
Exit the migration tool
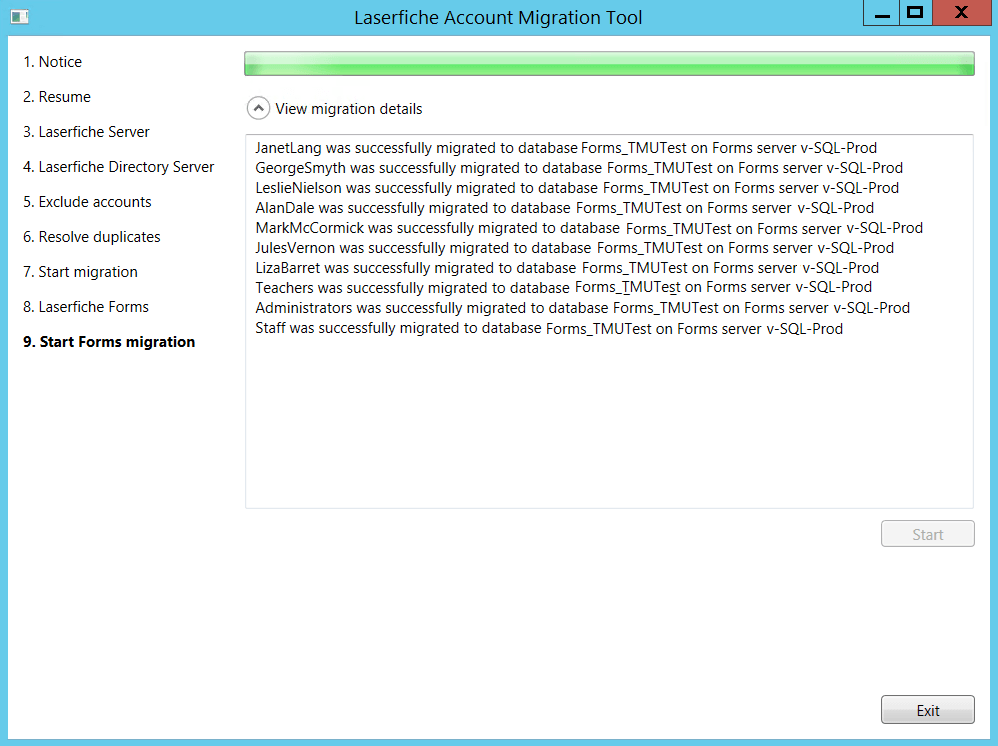click(x=927, y=710)
